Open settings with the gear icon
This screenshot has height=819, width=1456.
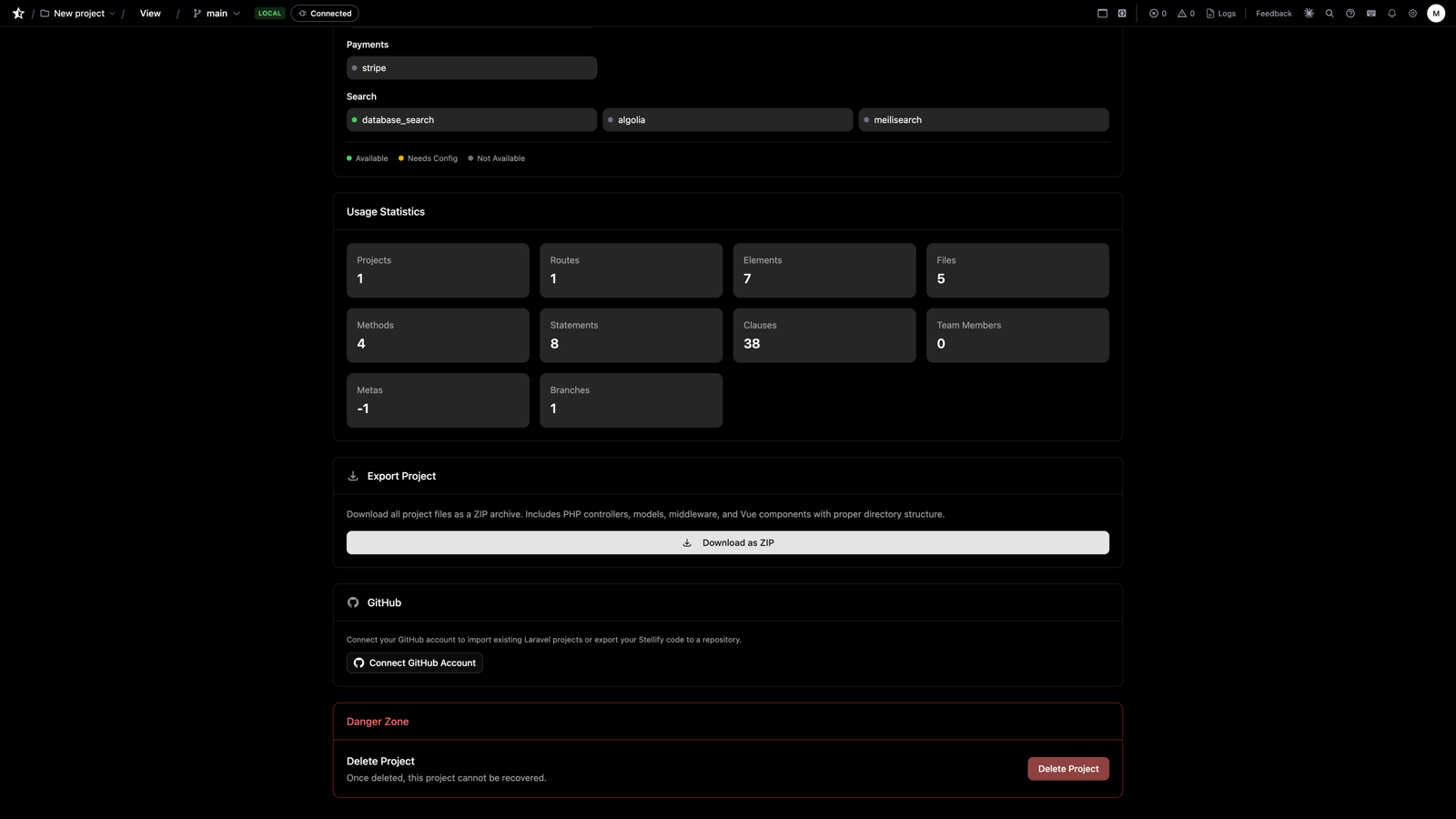coord(1412,13)
